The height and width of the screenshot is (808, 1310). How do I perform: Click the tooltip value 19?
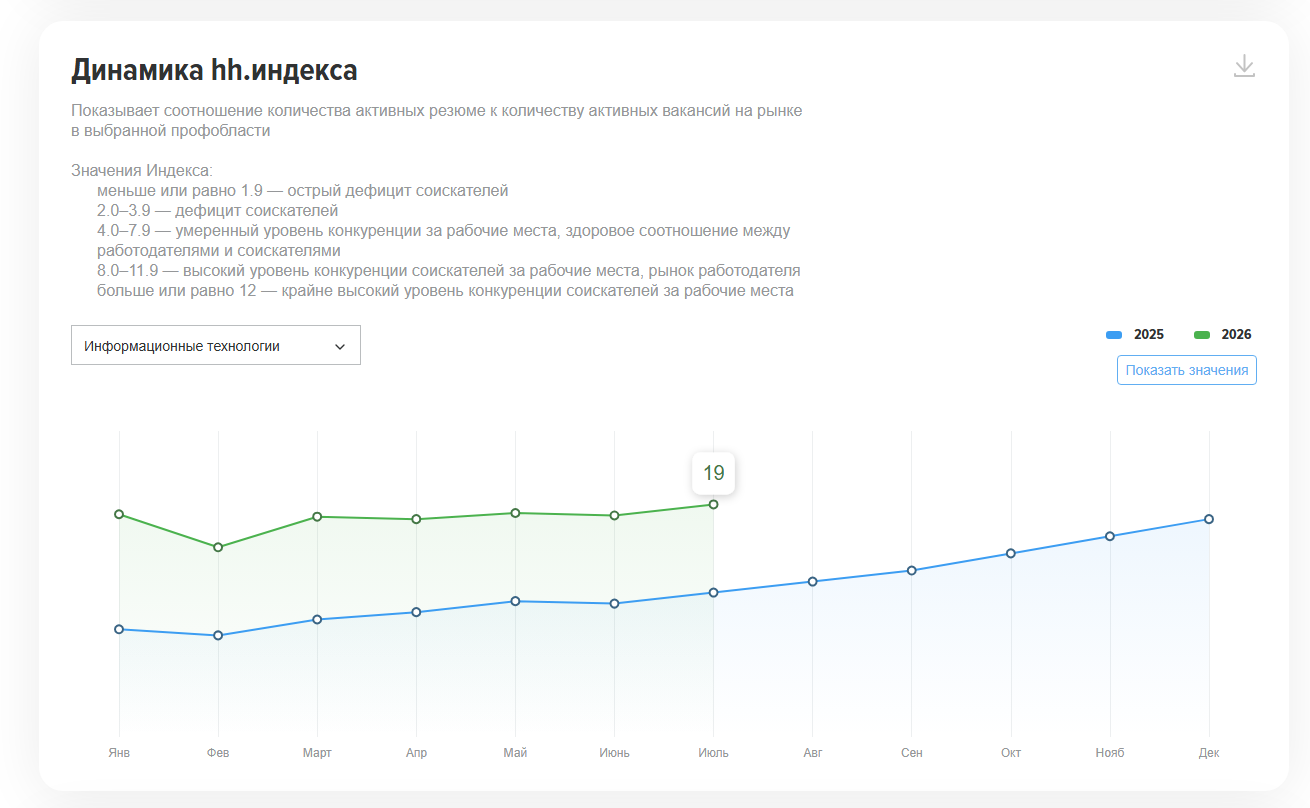point(713,473)
